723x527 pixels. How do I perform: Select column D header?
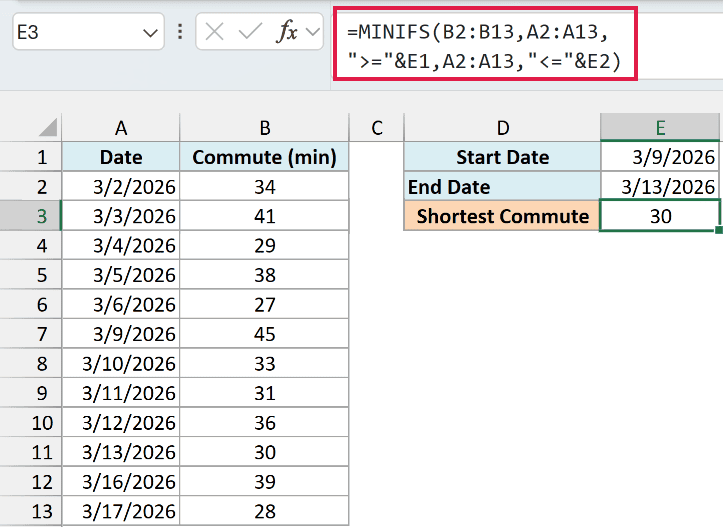click(x=503, y=128)
